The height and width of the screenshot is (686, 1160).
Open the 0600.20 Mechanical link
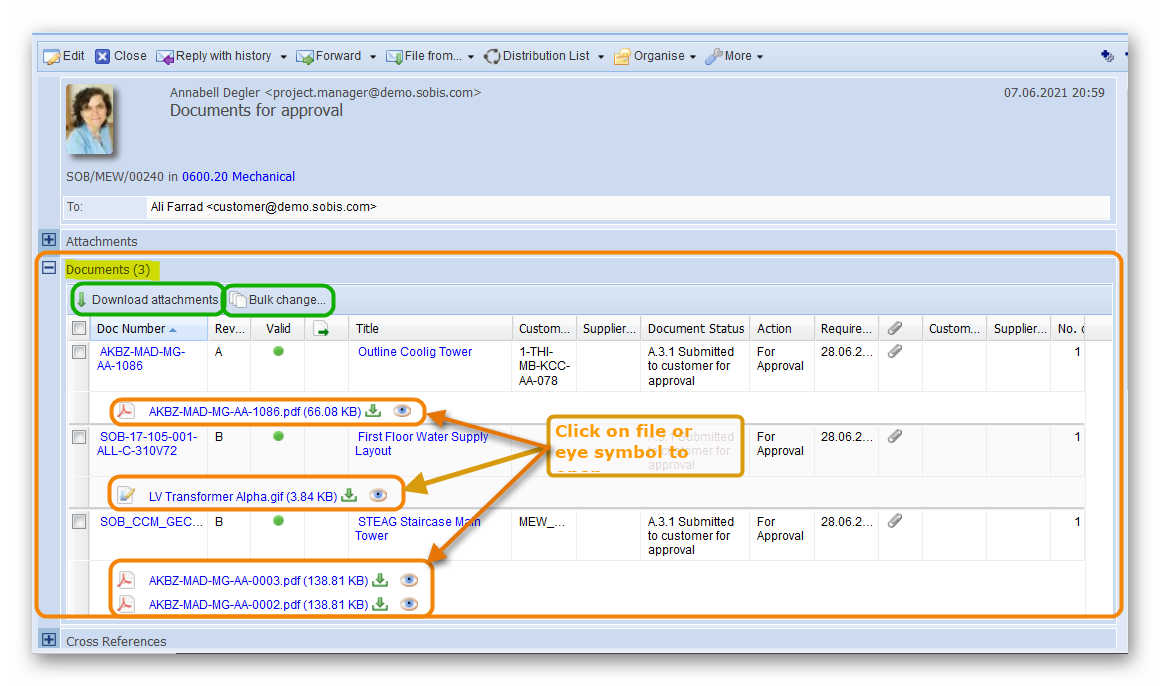[238, 177]
